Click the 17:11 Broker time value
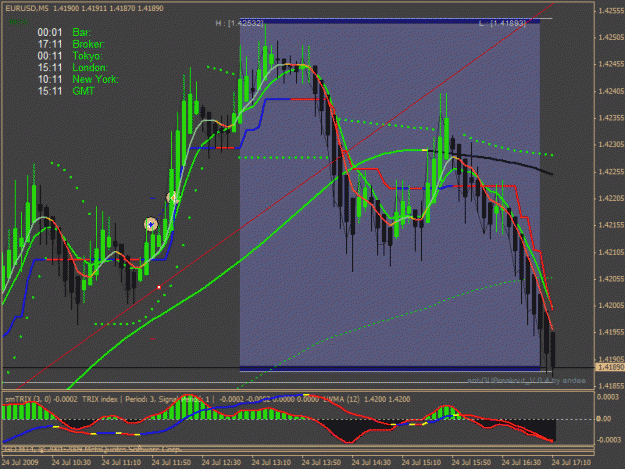625x469 pixels. click(x=50, y=44)
